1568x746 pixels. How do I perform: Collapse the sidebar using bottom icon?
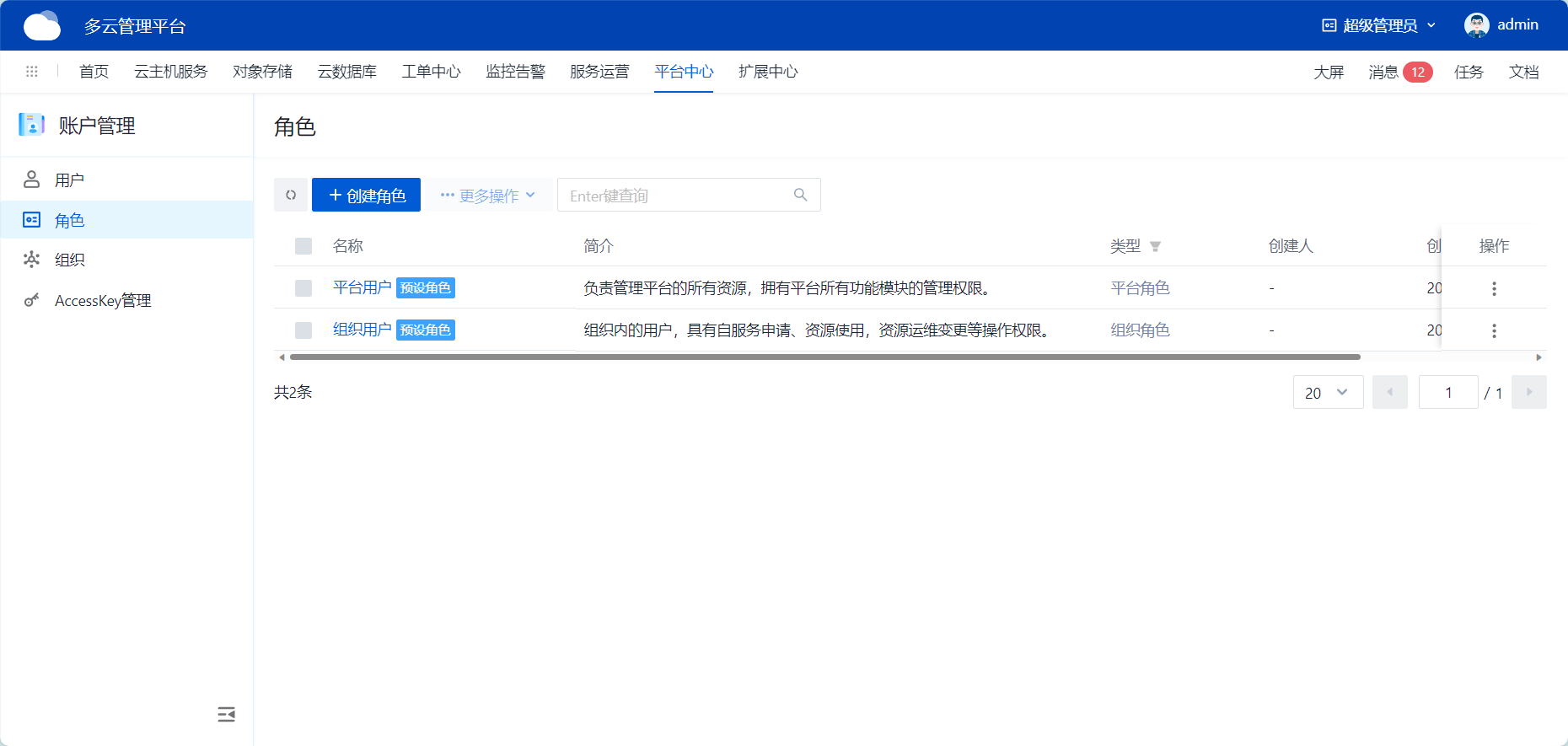(226, 715)
